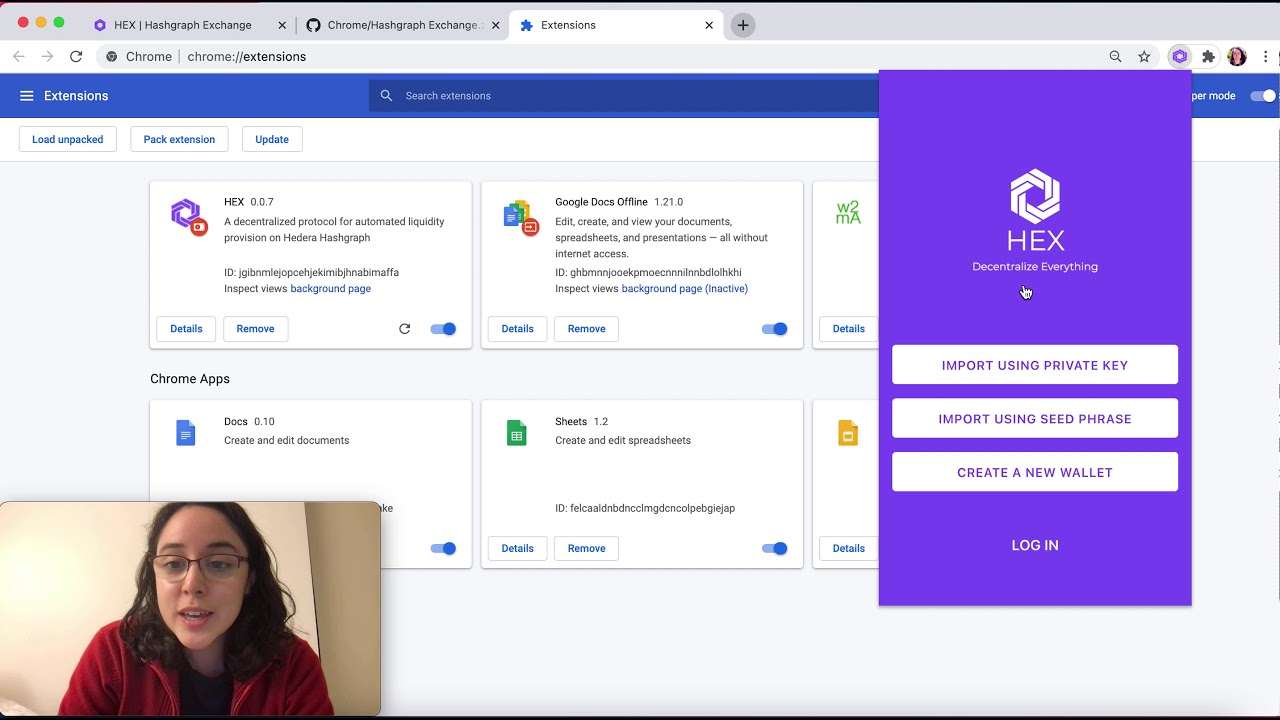This screenshot has height=720, width=1280.
Task: Click the Slides app icon
Action: 848,433
